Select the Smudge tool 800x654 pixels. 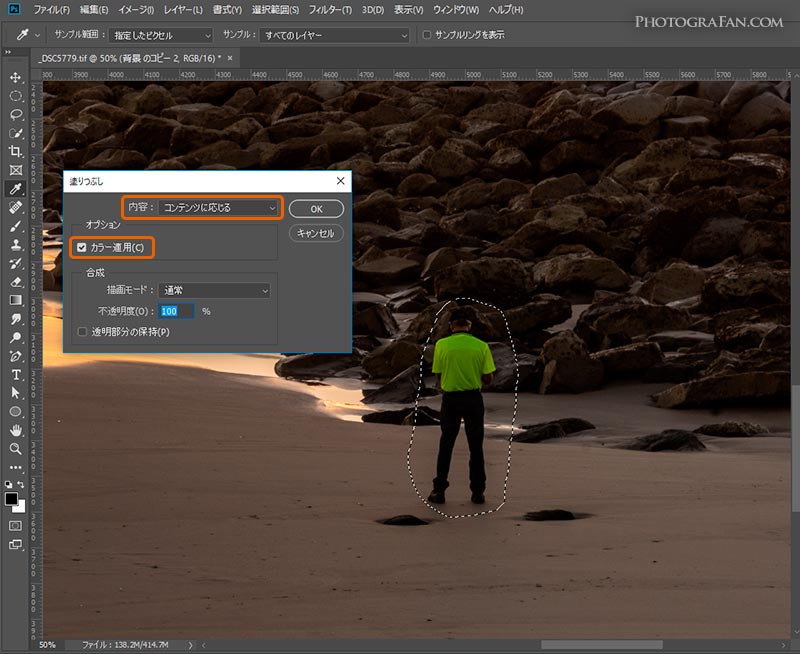[16, 319]
